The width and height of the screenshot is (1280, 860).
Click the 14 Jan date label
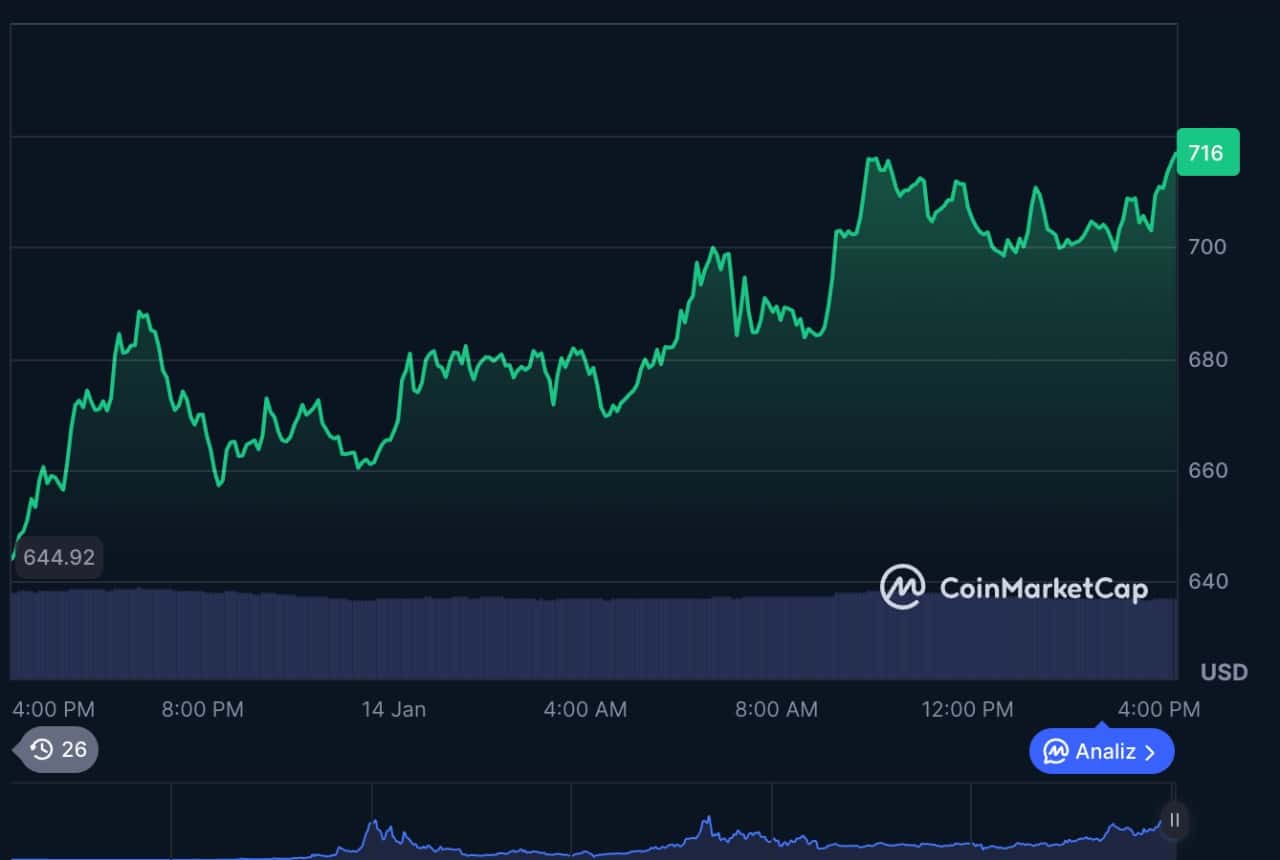tap(394, 709)
